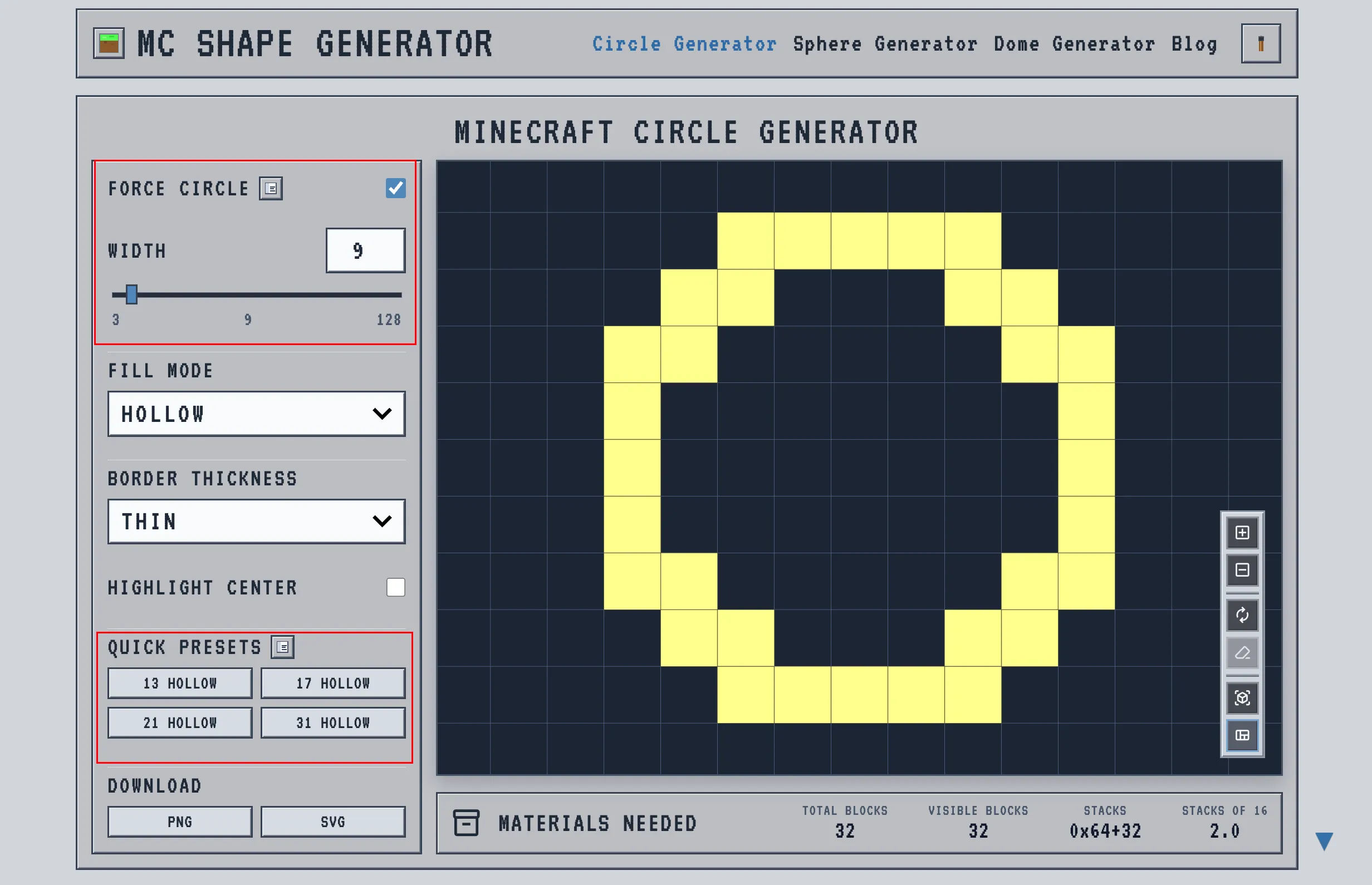This screenshot has width=1372, height=885.
Task: Open the Force Circle info icon
Action: (271, 189)
